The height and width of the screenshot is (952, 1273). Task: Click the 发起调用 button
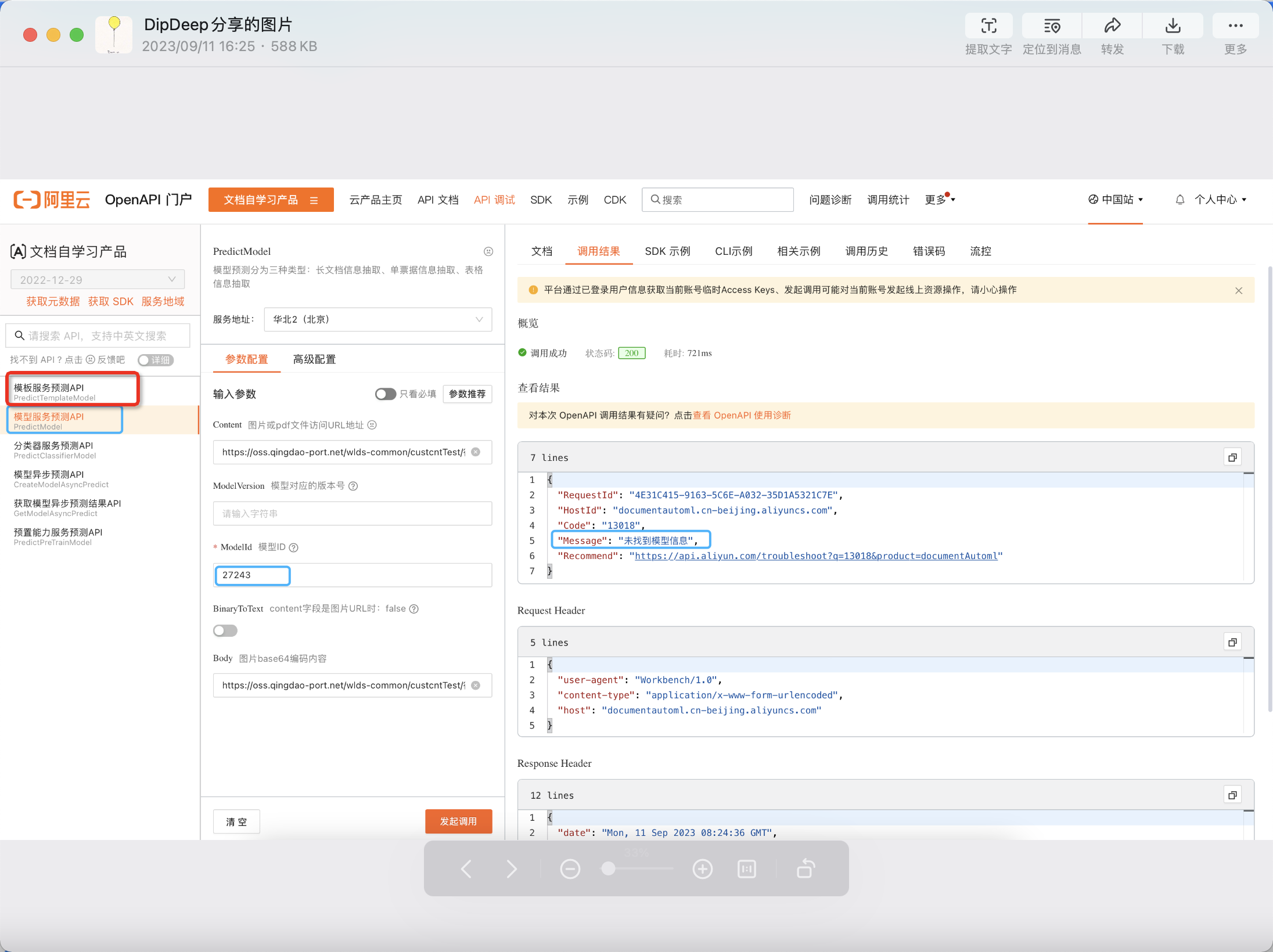coord(458,821)
